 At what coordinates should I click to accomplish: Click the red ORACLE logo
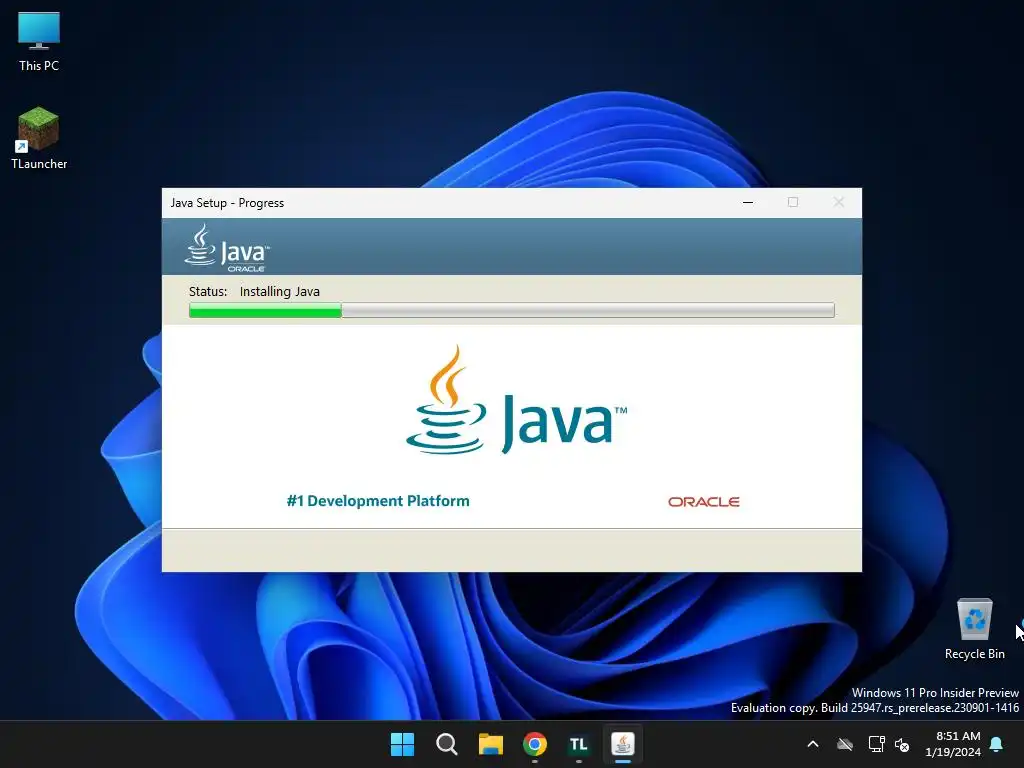[x=703, y=502]
